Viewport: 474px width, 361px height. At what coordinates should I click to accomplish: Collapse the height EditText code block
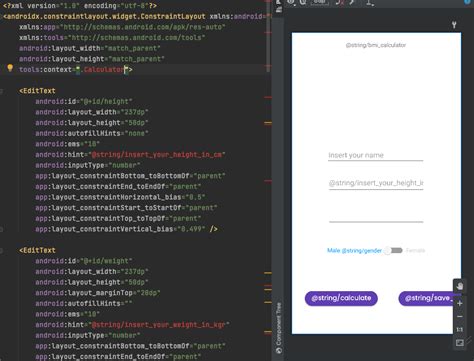click(x=2, y=91)
